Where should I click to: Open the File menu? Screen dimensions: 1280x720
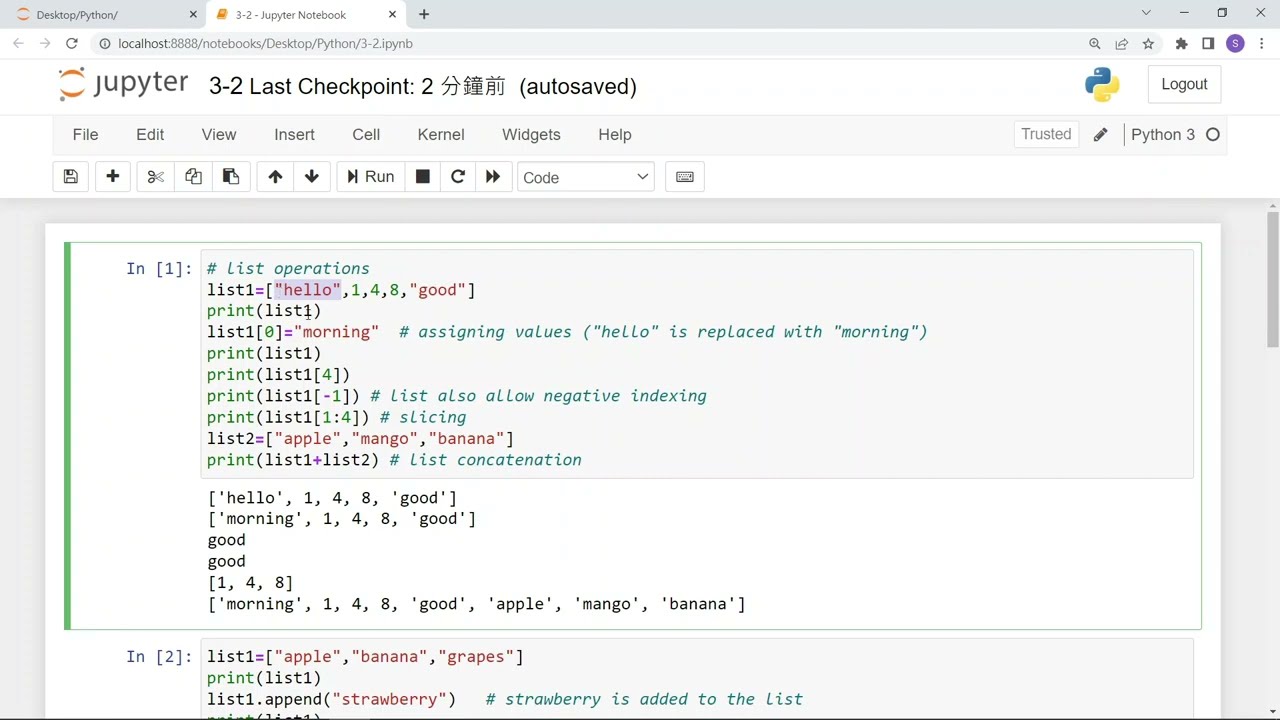coord(85,135)
